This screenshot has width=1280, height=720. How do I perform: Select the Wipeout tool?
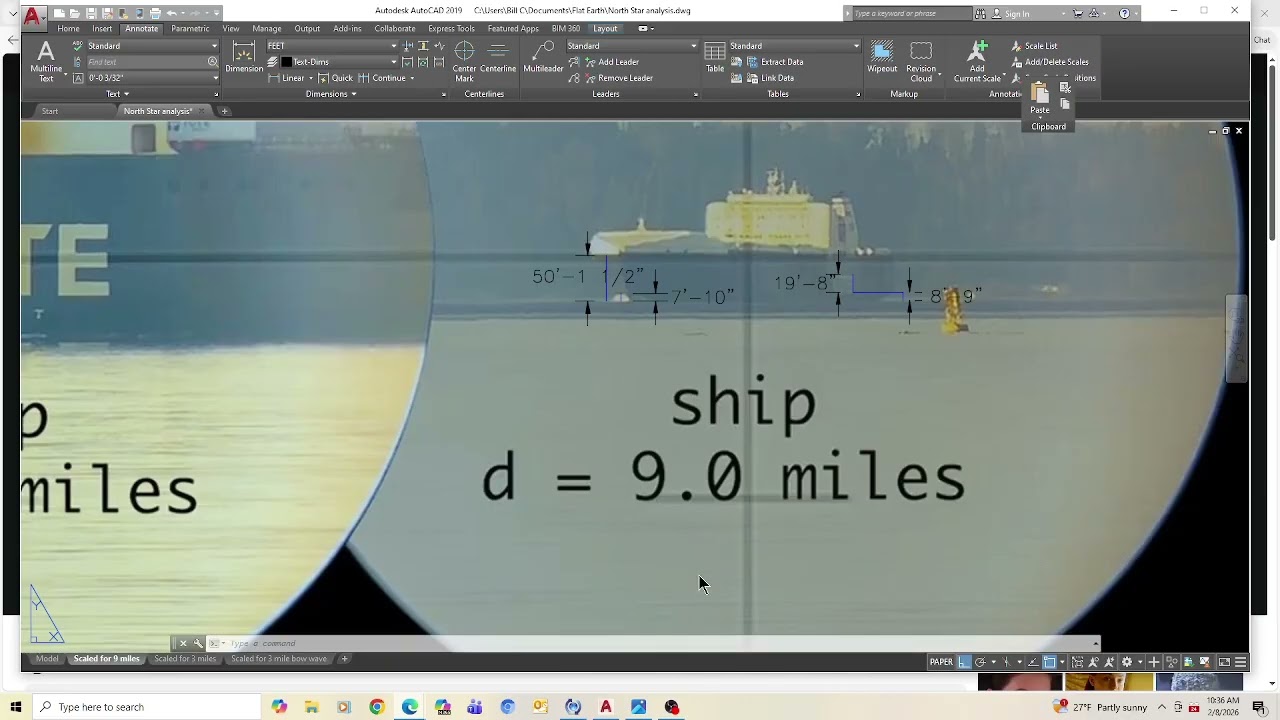click(882, 58)
